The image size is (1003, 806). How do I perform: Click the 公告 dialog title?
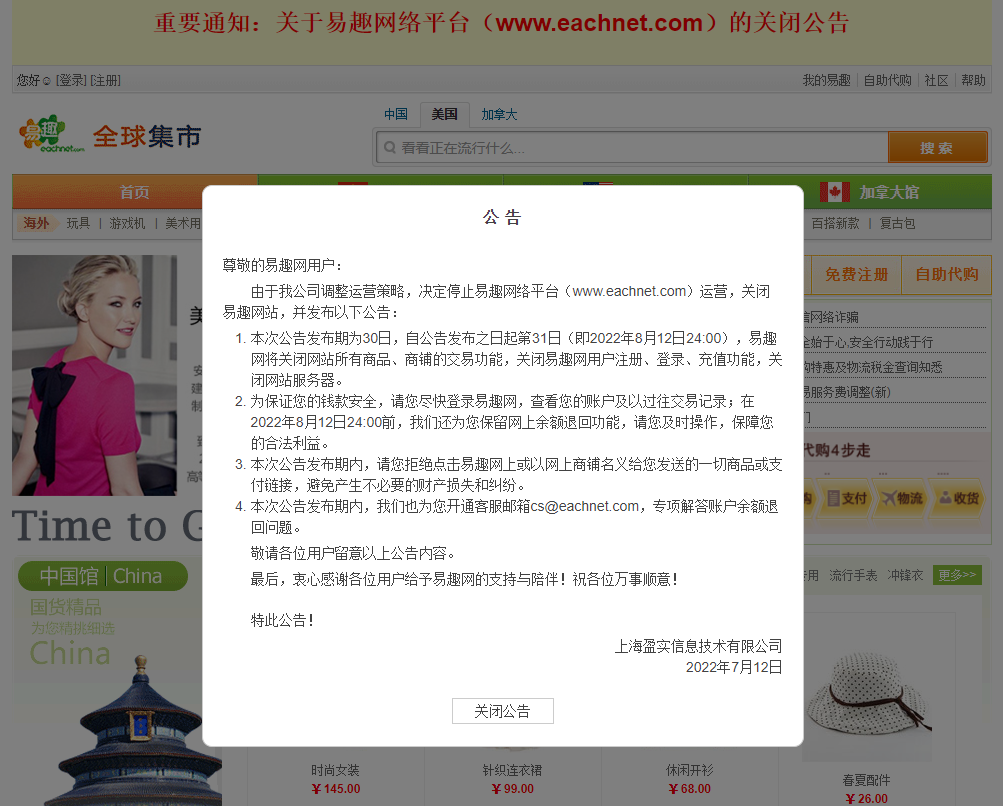click(x=502, y=217)
